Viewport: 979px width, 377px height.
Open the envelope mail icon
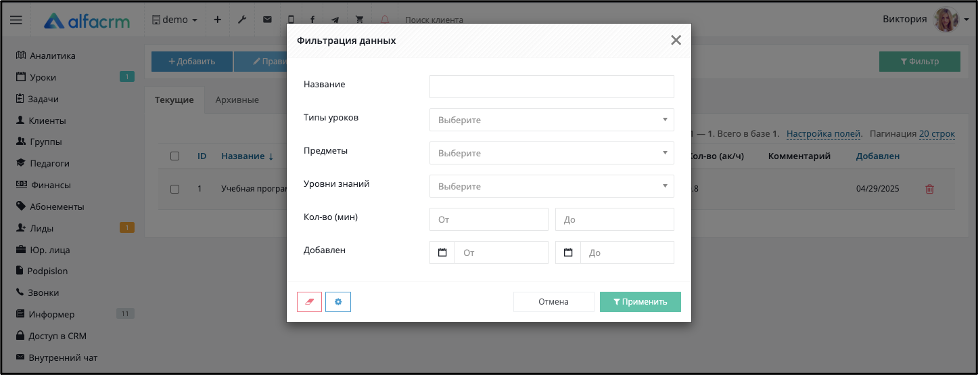(267, 20)
